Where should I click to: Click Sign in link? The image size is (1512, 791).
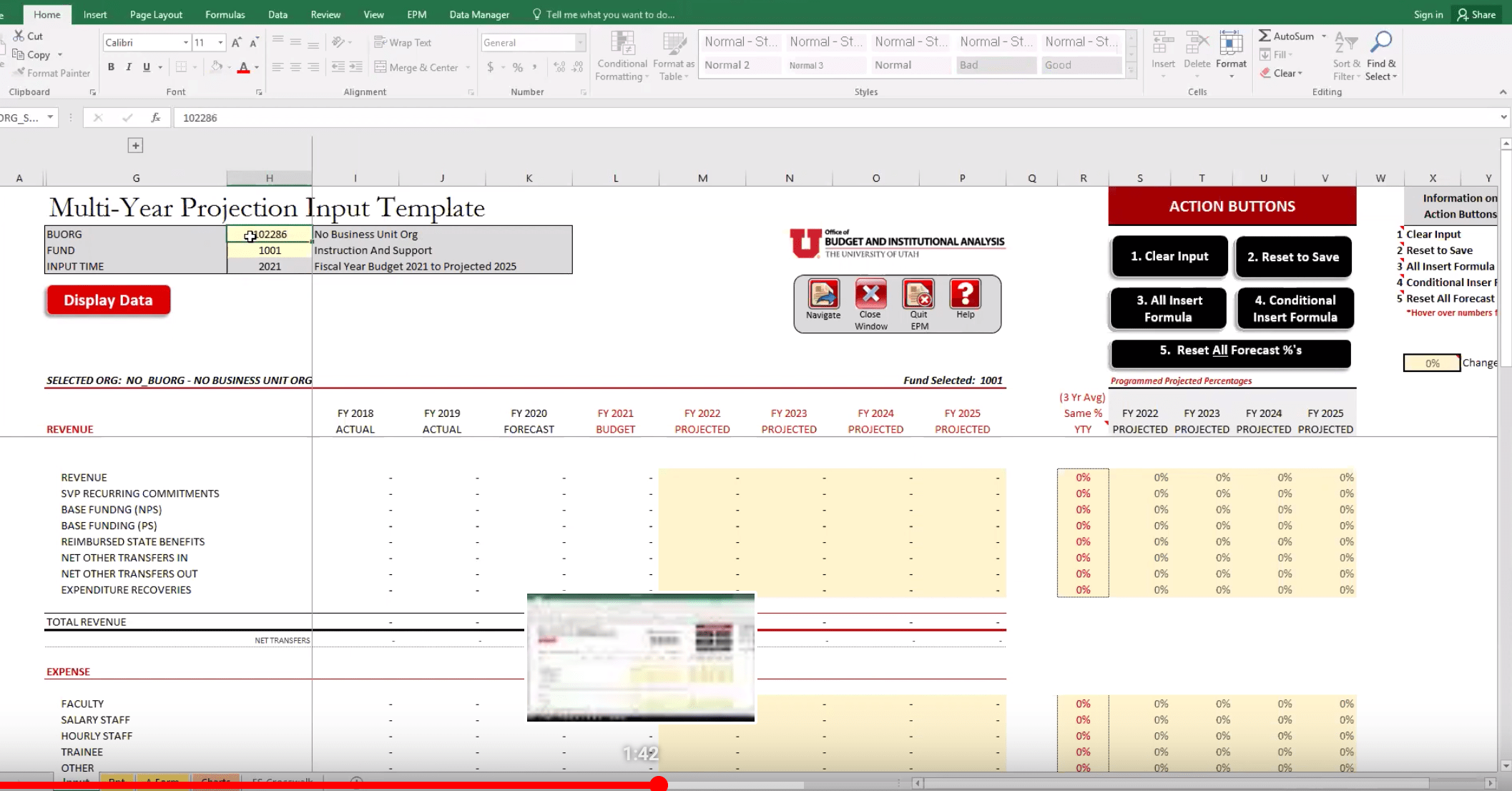[x=1428, y=14]
